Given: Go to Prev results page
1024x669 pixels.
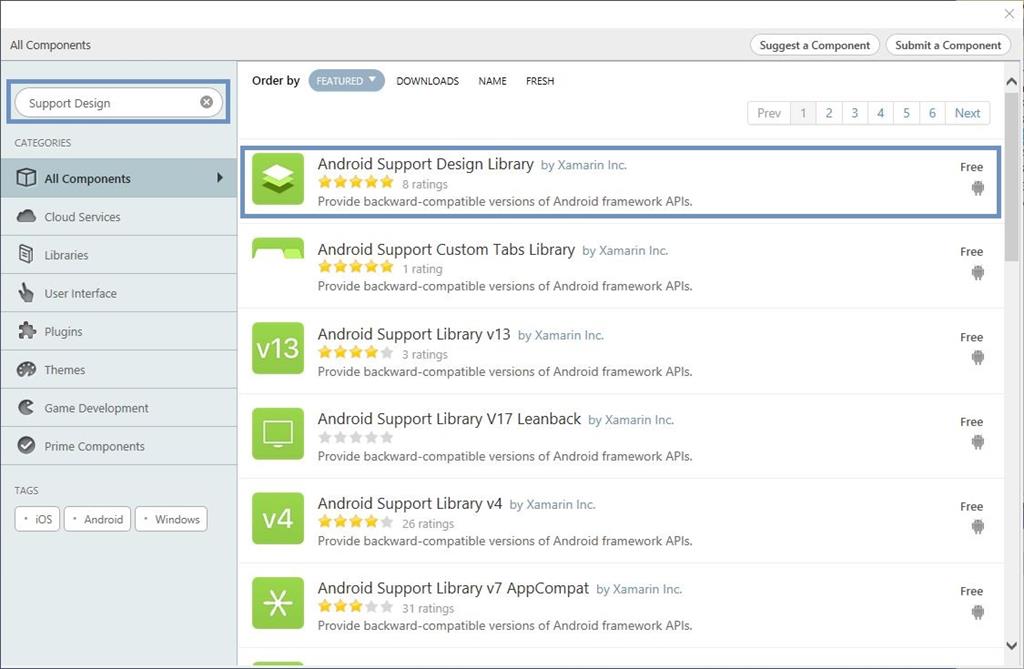Looking at the screenshot, I should click(x=769, y=113).
